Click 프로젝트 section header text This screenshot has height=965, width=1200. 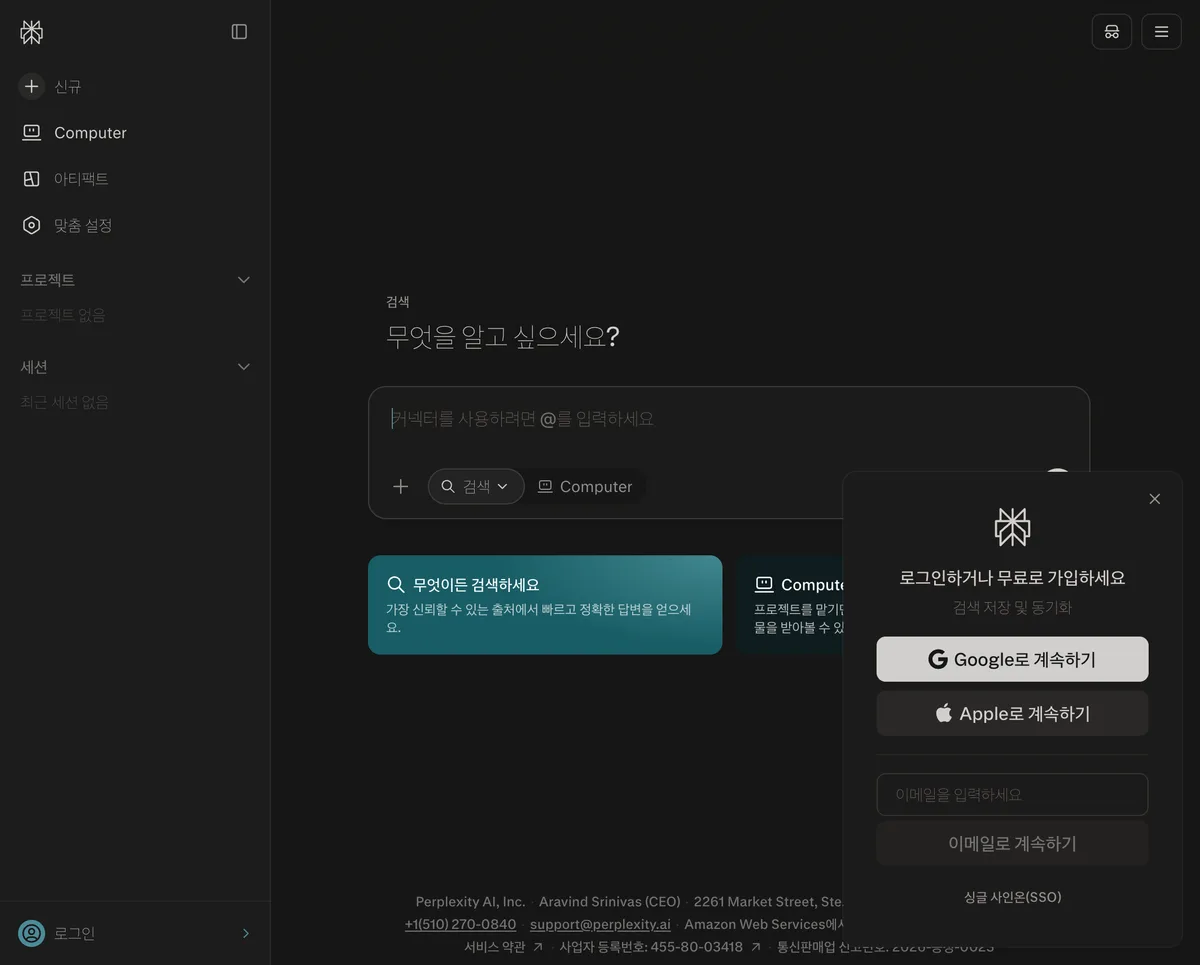coord(48,280)
